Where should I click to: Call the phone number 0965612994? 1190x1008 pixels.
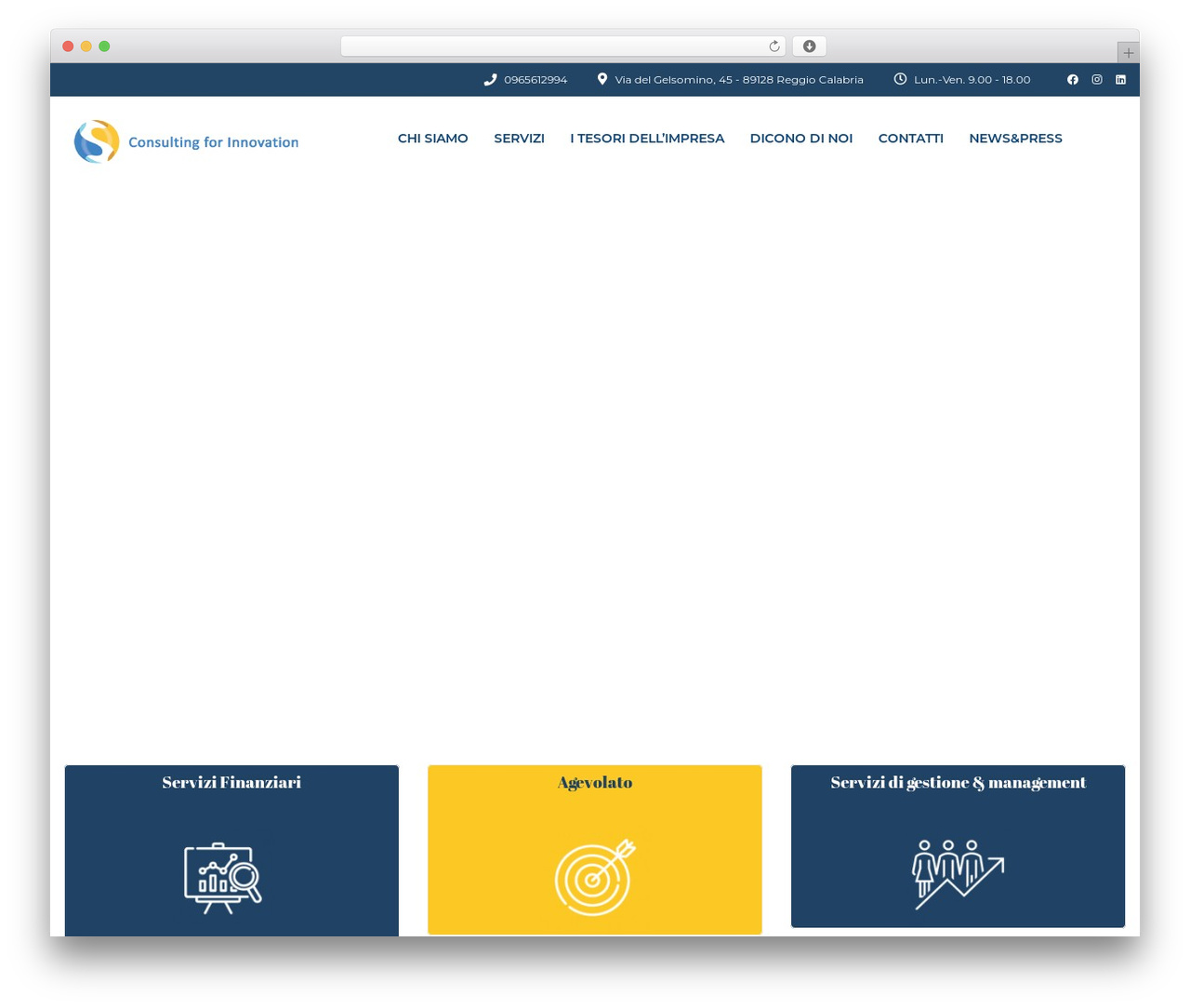[x=535, y=80]
